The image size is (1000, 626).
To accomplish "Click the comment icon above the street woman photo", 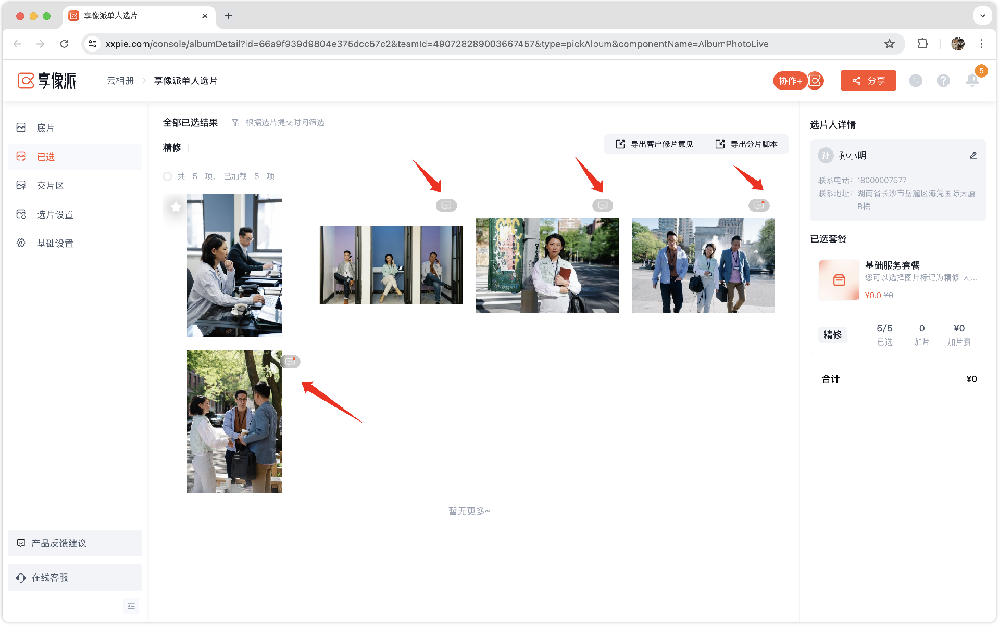I will [602, 205].
